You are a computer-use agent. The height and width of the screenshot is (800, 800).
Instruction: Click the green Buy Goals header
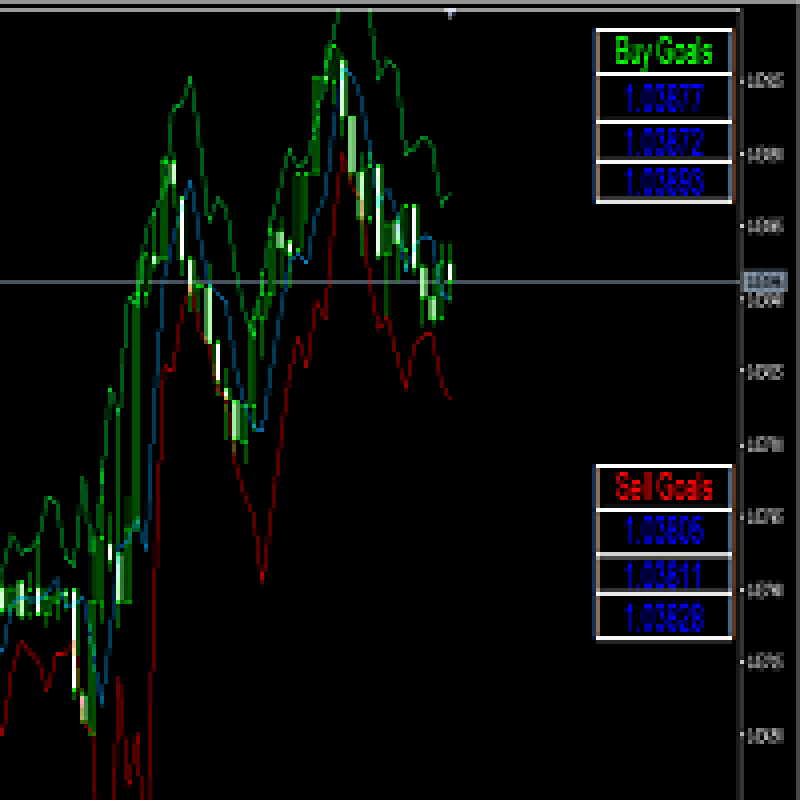click(x=664, y=52)
